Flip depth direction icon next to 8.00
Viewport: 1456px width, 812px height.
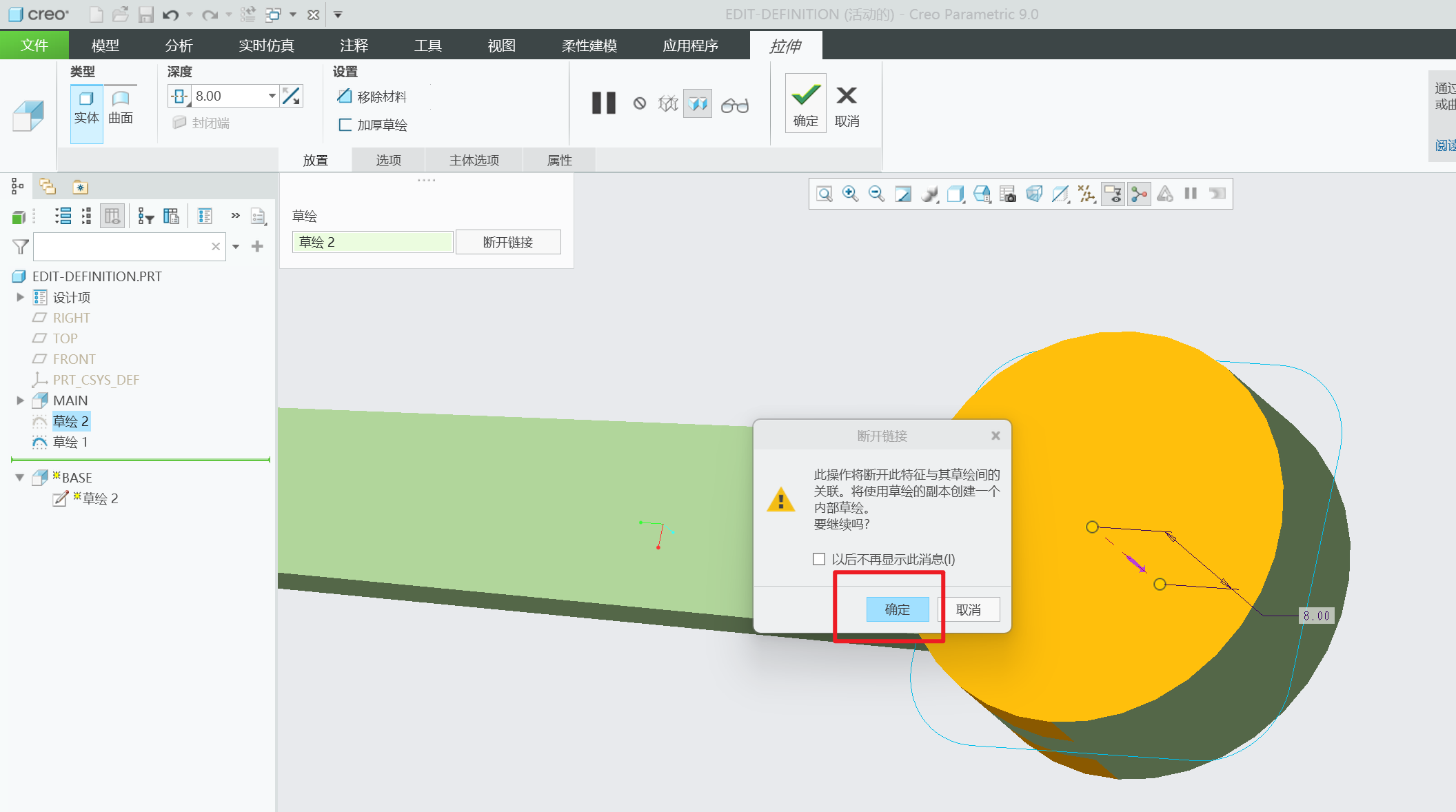pos(292,96)
